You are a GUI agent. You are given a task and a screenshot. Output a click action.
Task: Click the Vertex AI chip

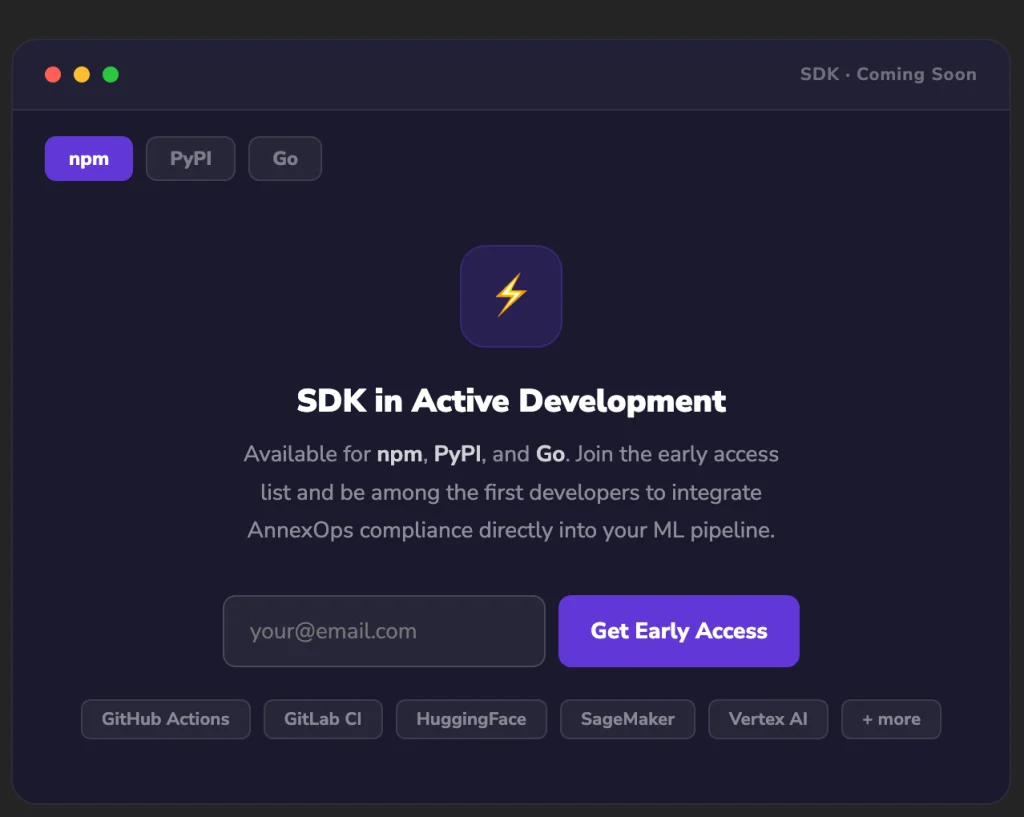768,719
